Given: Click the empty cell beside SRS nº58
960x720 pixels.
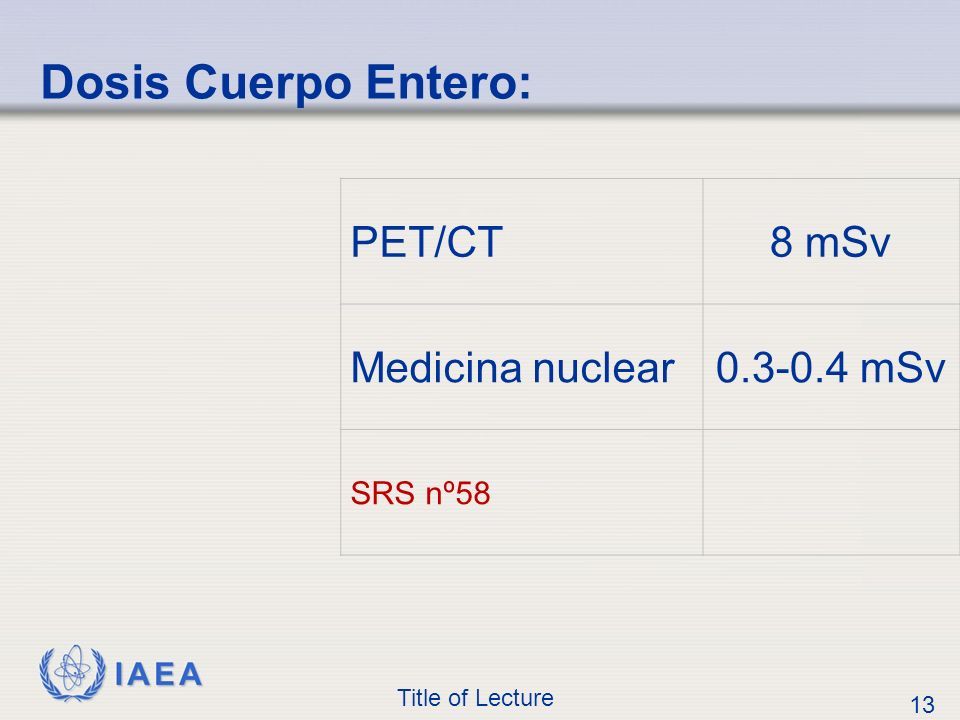Looking at the screenshot, I should 831,492.
